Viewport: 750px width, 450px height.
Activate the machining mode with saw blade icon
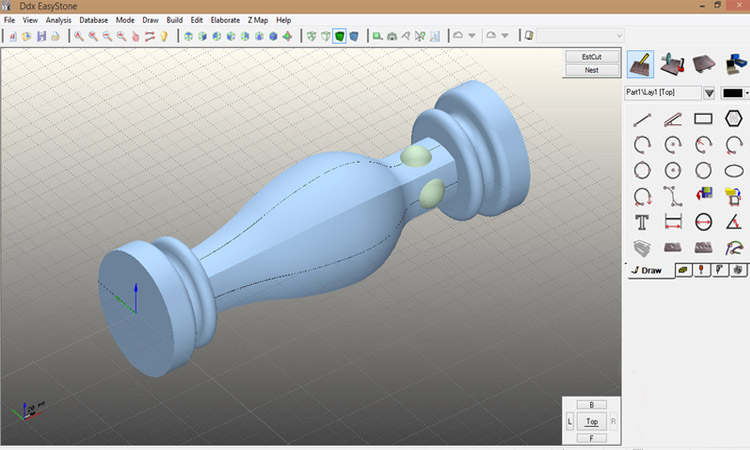point(672,64)
